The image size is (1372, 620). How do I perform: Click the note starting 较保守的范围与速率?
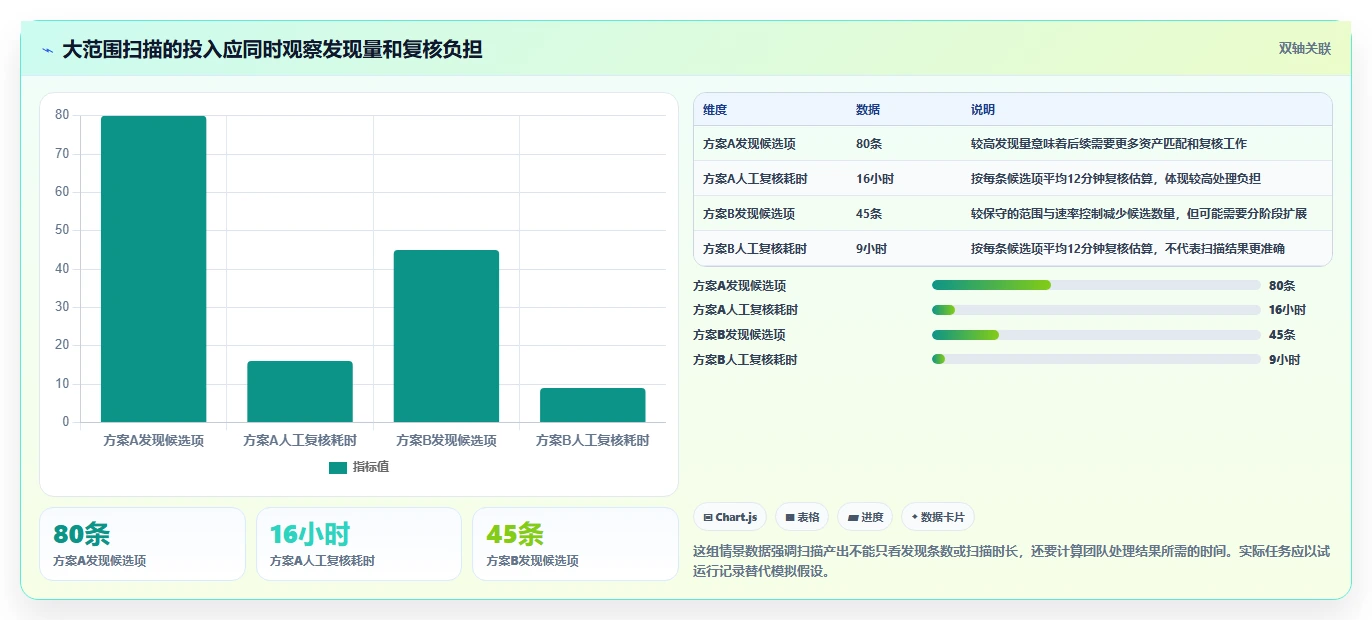1139,214
